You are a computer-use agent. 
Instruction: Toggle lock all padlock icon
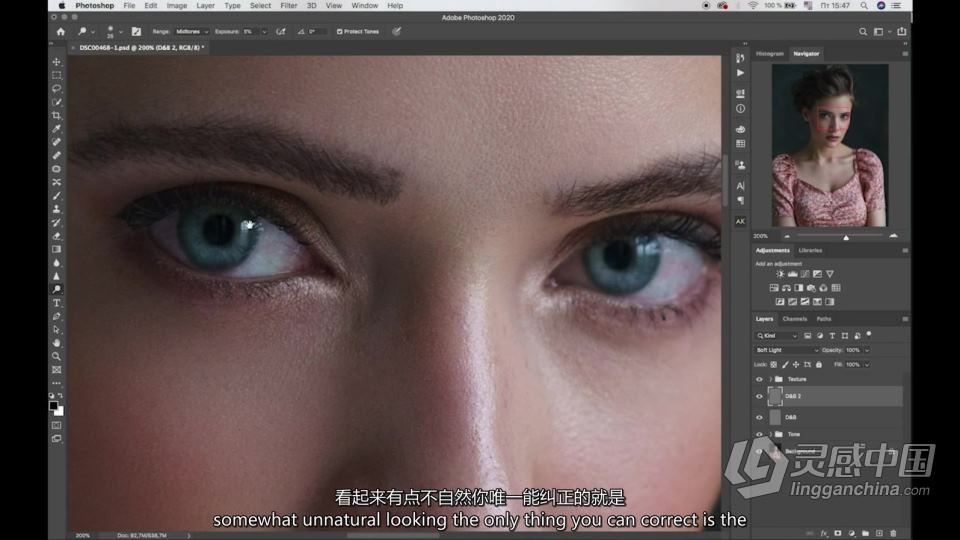click(x=819, y=365)
